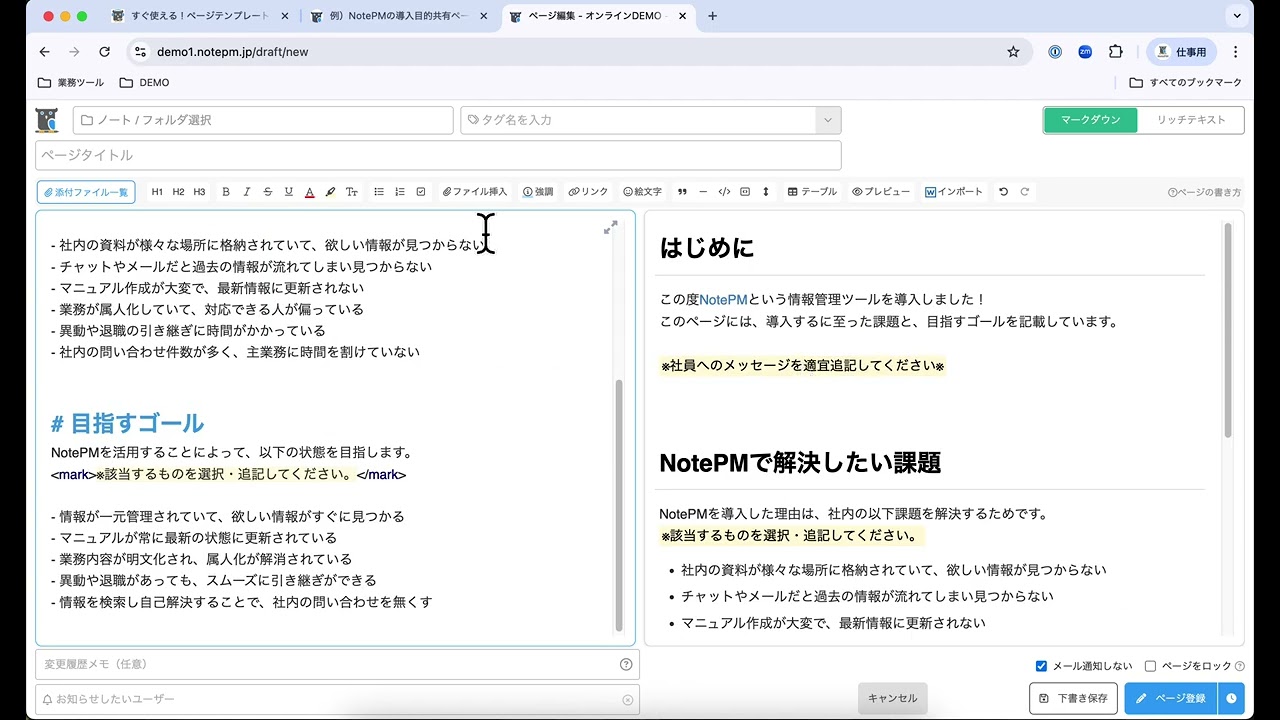The height and width of the screenshot is (720, 1280).
Task: Apply italic formatting
Action: pyautogui.click(x=246, y=191)
